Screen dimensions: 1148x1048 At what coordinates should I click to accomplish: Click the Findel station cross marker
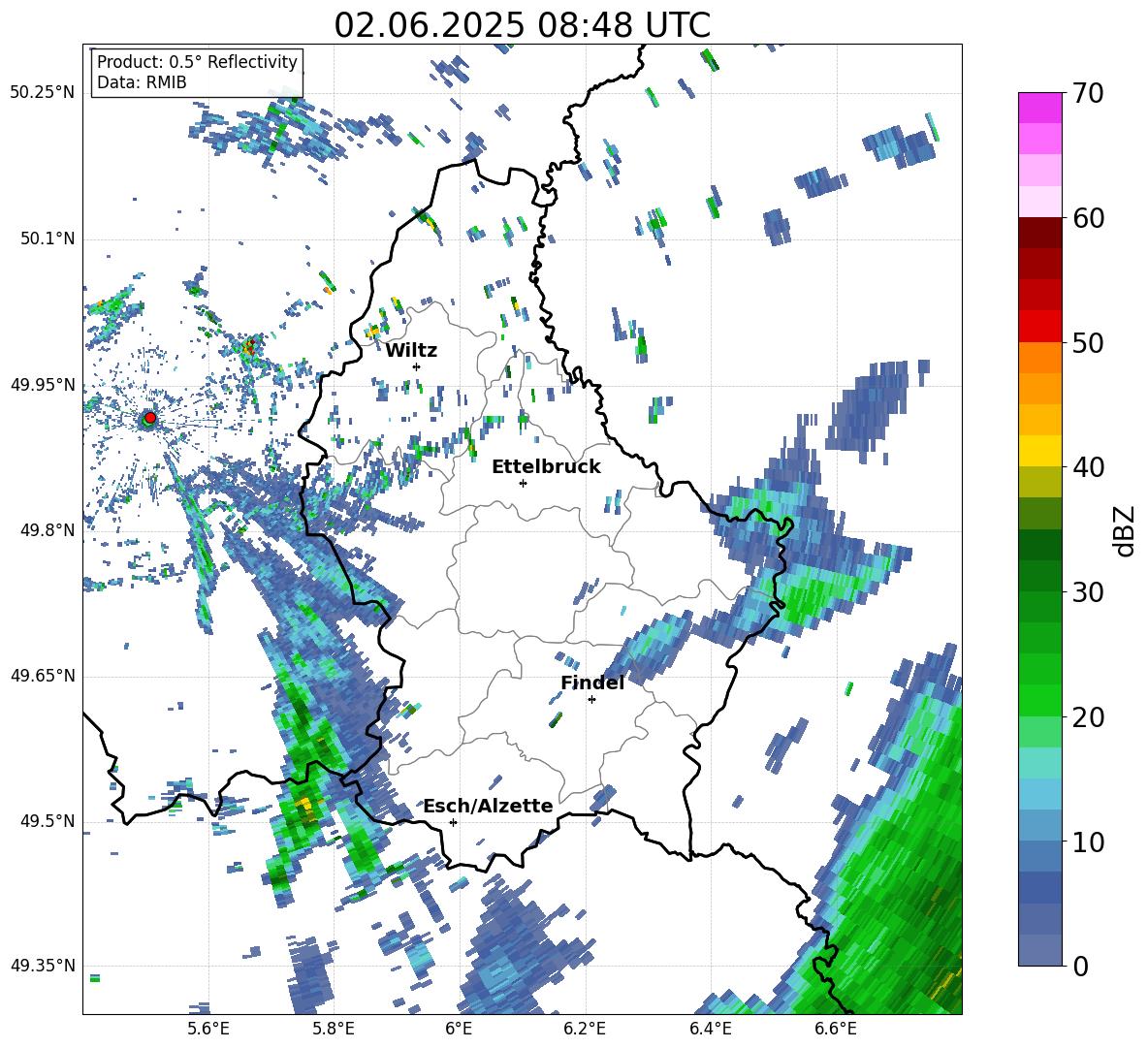pos(591,700)
